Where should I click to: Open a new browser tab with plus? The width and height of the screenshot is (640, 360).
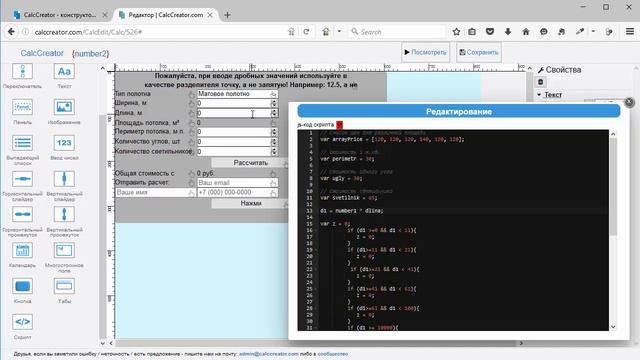(227, 15)
